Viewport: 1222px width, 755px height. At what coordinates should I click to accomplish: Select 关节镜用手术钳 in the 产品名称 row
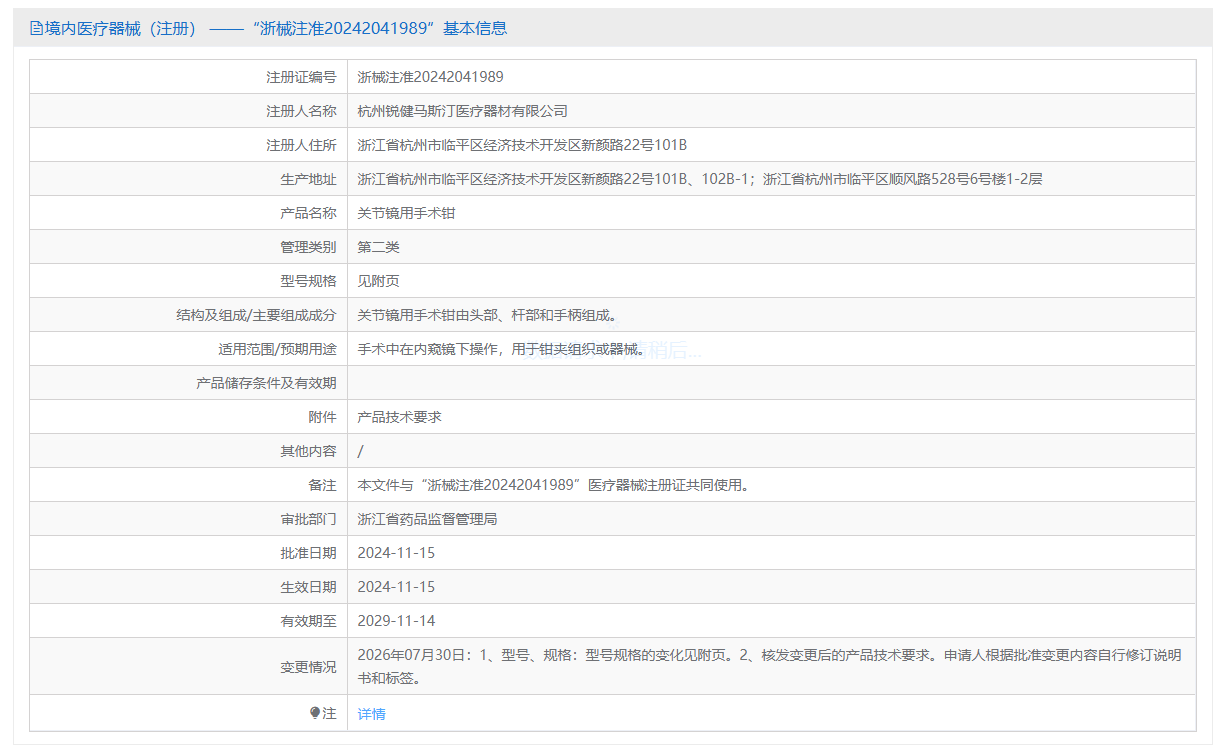[x=407, y=213]
